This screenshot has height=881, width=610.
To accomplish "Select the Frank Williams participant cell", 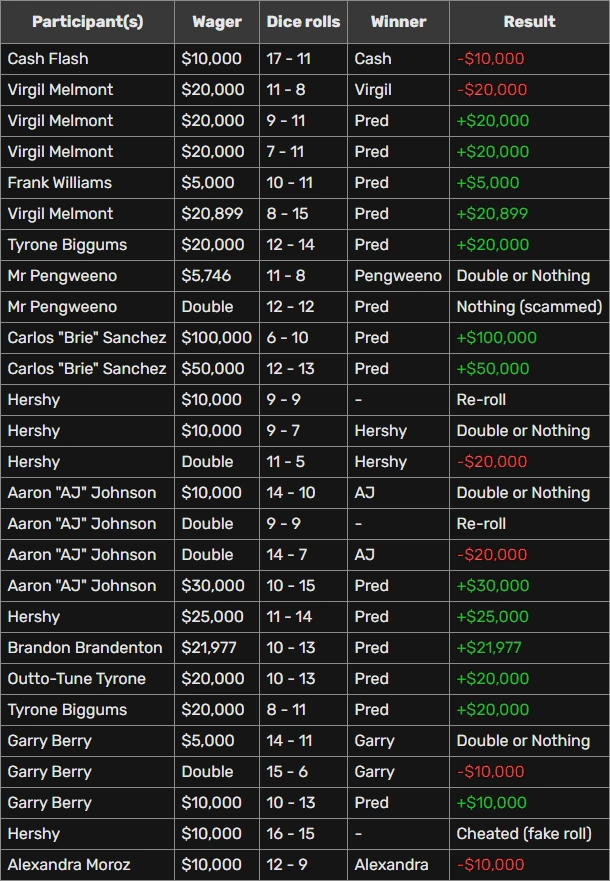I will pyautogui.click(x=59, y=183).
